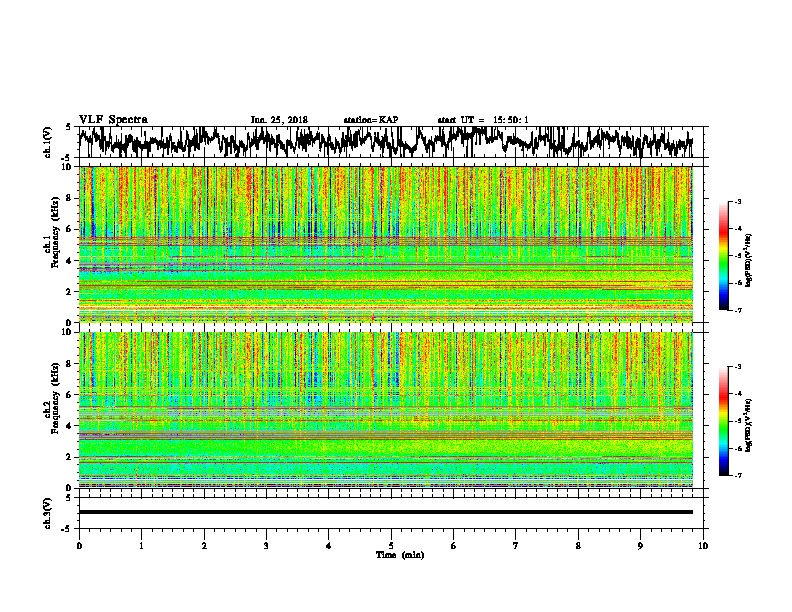Select the "ch.2 Frequency (kHz)" axis label
Viewport: 792px width, 612px height.
53,397
